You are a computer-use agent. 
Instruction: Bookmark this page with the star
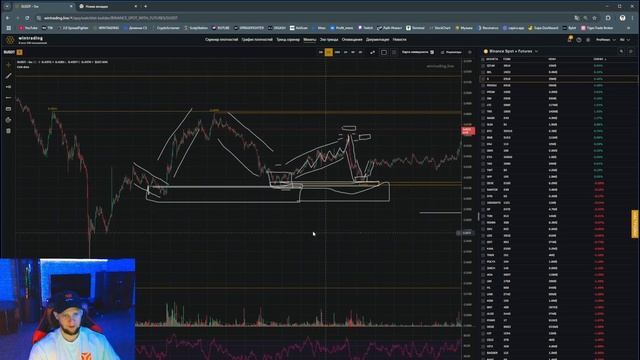pos(594,18)
